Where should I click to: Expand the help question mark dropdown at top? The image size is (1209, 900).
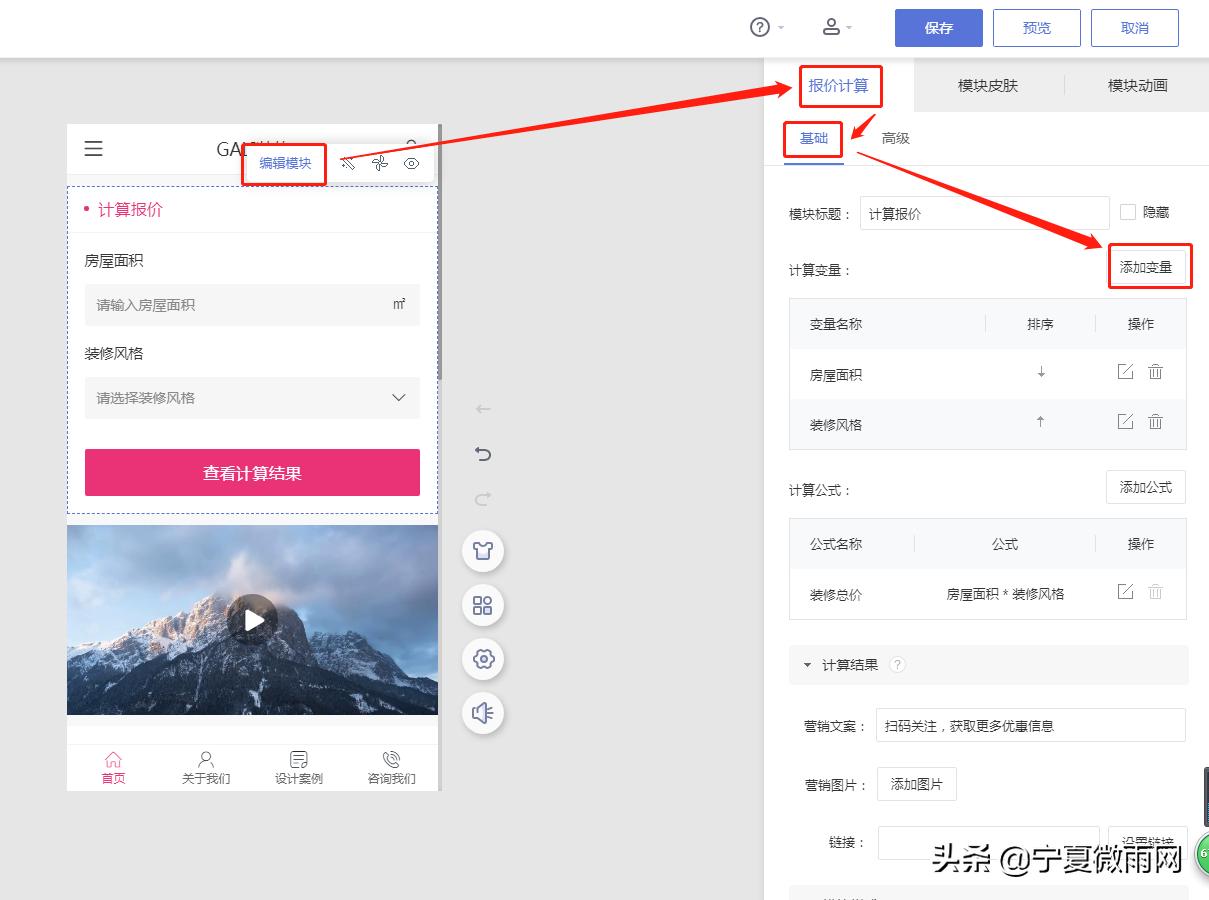click(x=766, y=26)
